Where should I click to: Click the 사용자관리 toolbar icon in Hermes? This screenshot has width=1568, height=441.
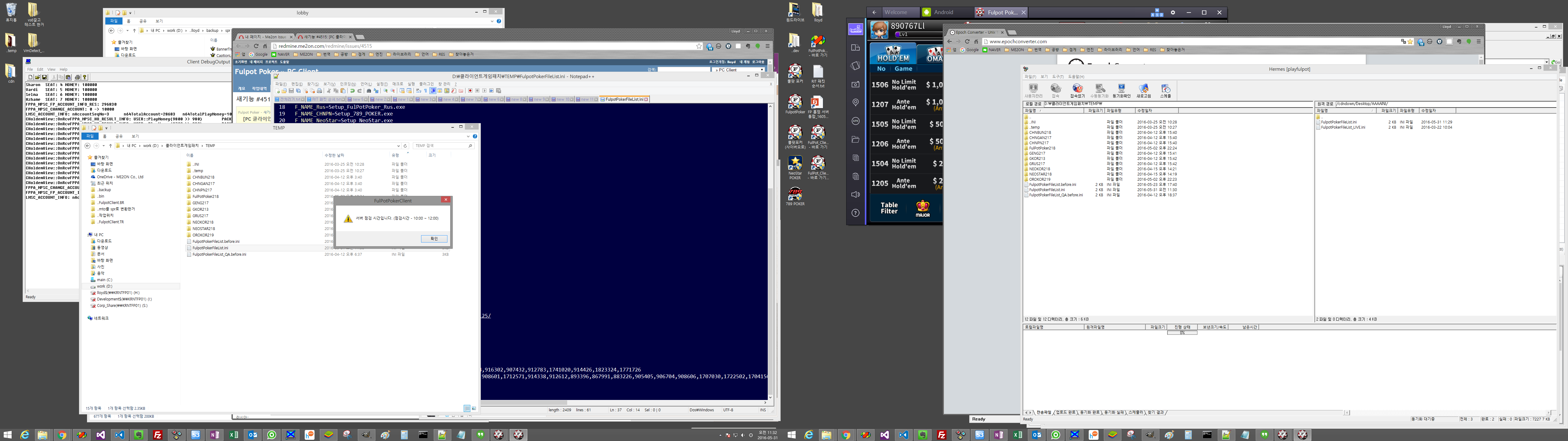pyautogui.click(x=1033, y=91)
